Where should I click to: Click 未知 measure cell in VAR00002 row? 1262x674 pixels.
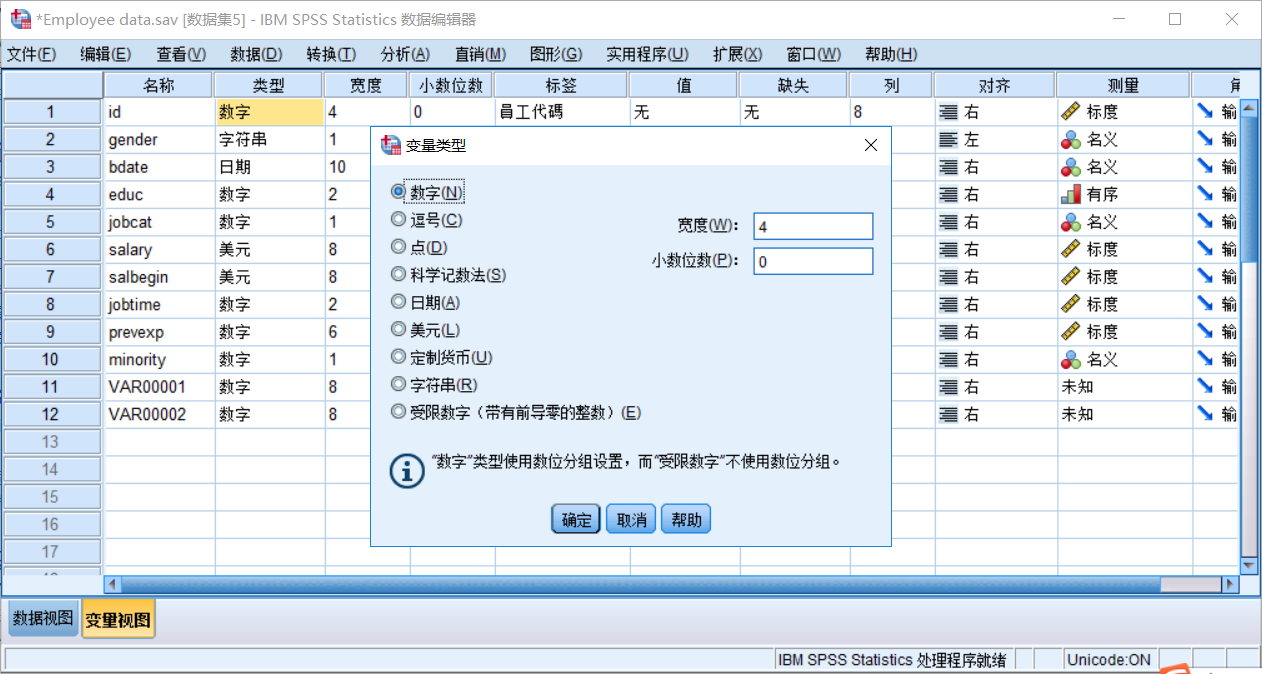(x=1124, y=414)
